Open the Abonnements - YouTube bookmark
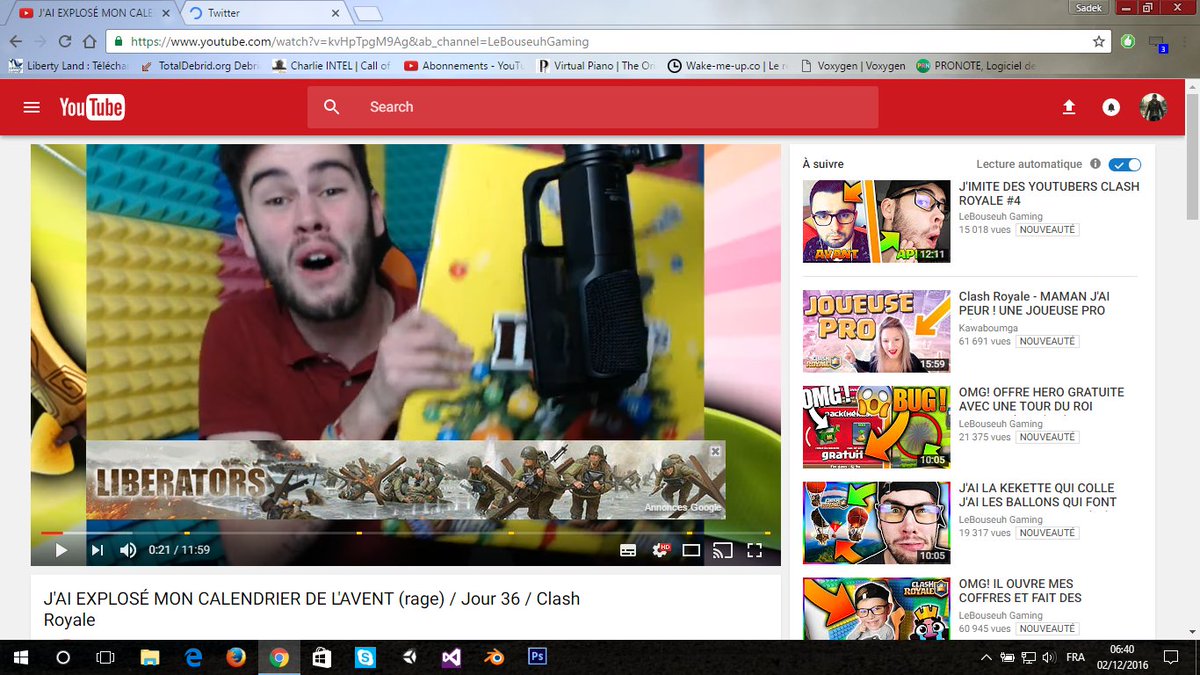Screen dimensions: 1200x675 click(x=463, y=66)
